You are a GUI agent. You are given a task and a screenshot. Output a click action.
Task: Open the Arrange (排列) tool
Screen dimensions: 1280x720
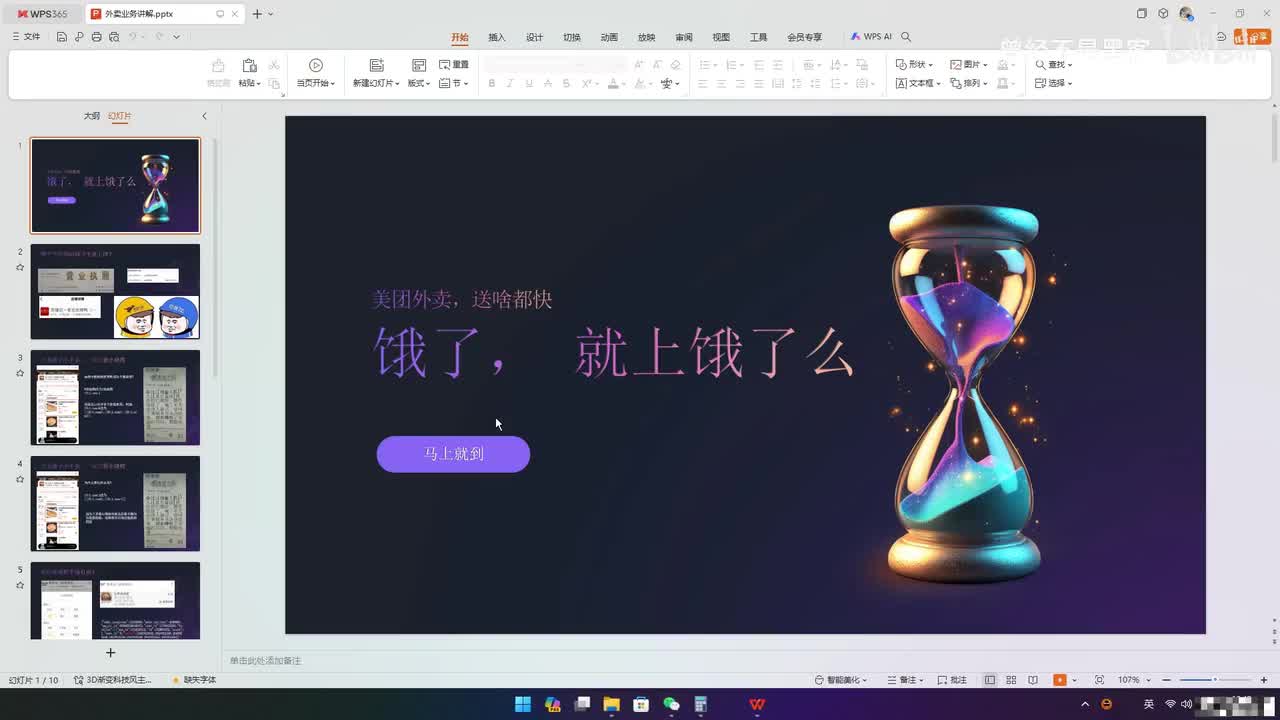968,83
